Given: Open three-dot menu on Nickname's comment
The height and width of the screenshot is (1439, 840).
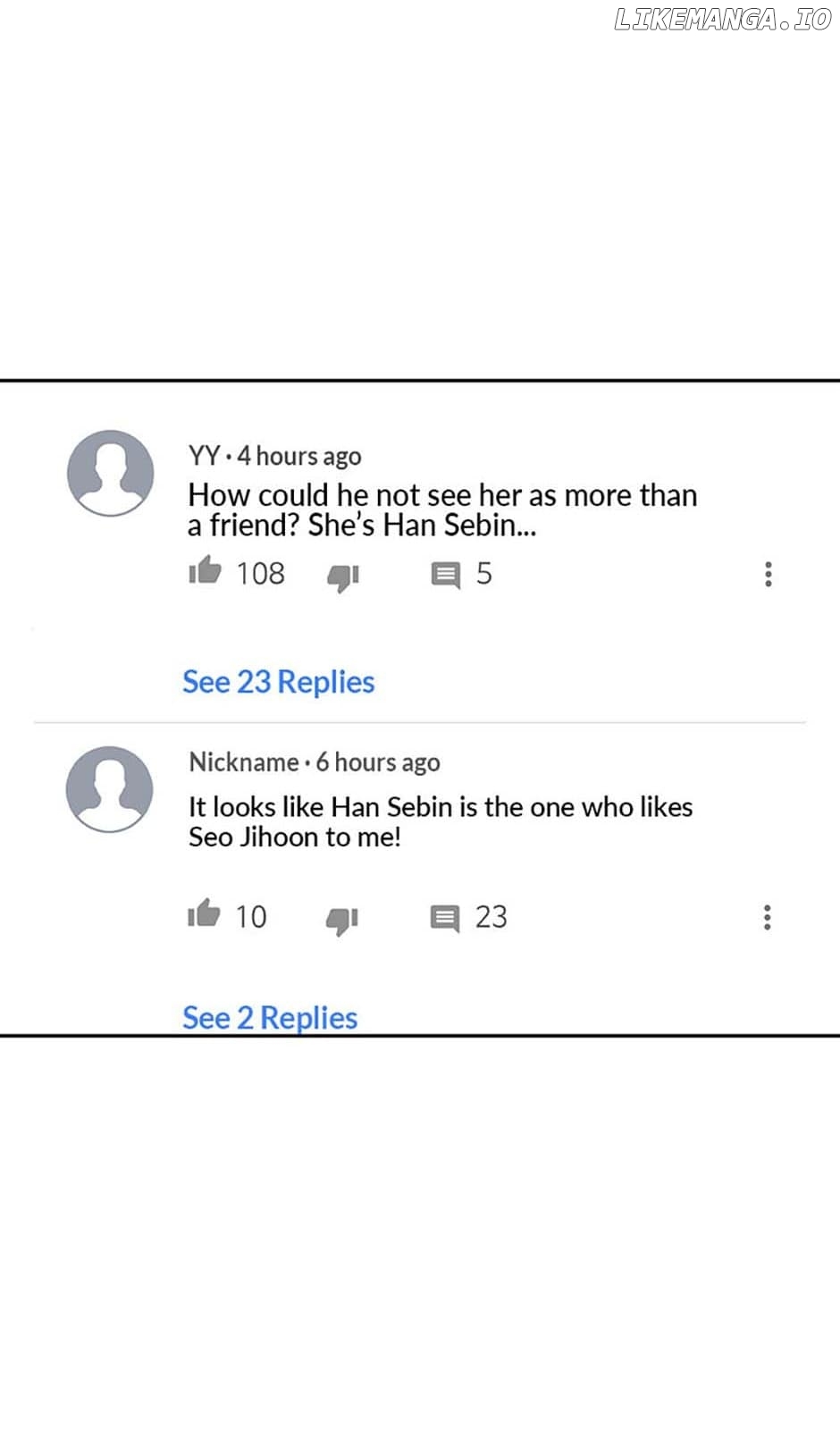Looking at the screenshot, I should point(767,917).
